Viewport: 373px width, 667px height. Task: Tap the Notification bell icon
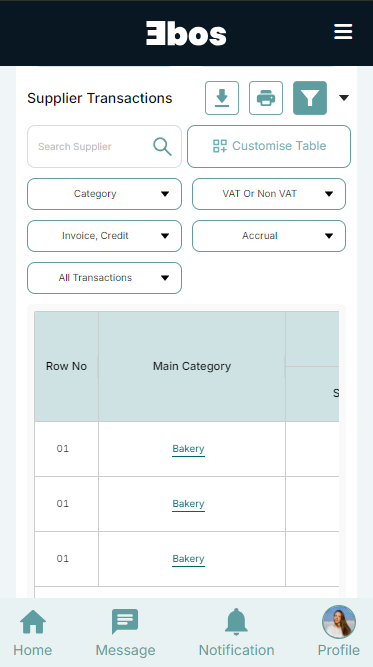(x=236, y=622)
